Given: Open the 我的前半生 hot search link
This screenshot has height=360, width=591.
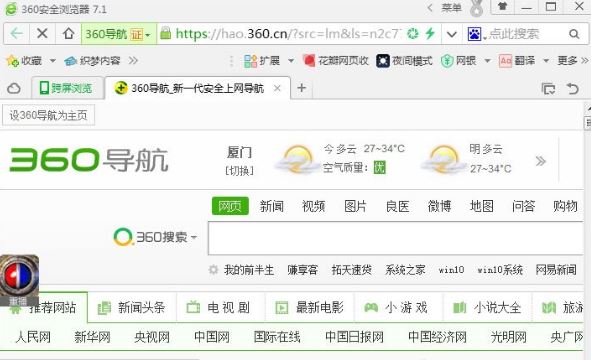Looking at the screenshot, I should pyautogui.click(x=249, y=270).
